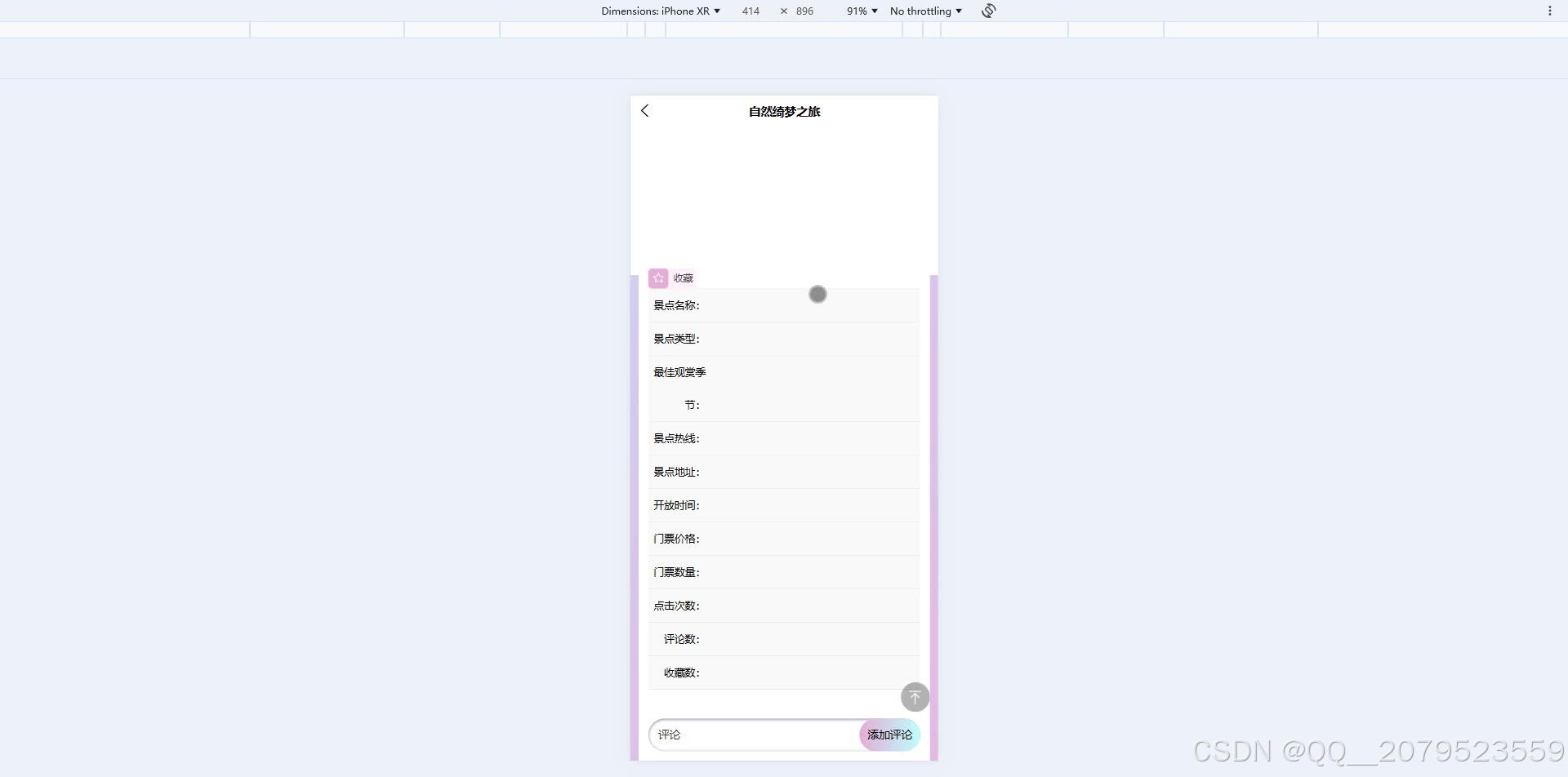Click the CSDN watermark link text
Viewport: 1568px width, 777px height.
(x=1379, y=749)
